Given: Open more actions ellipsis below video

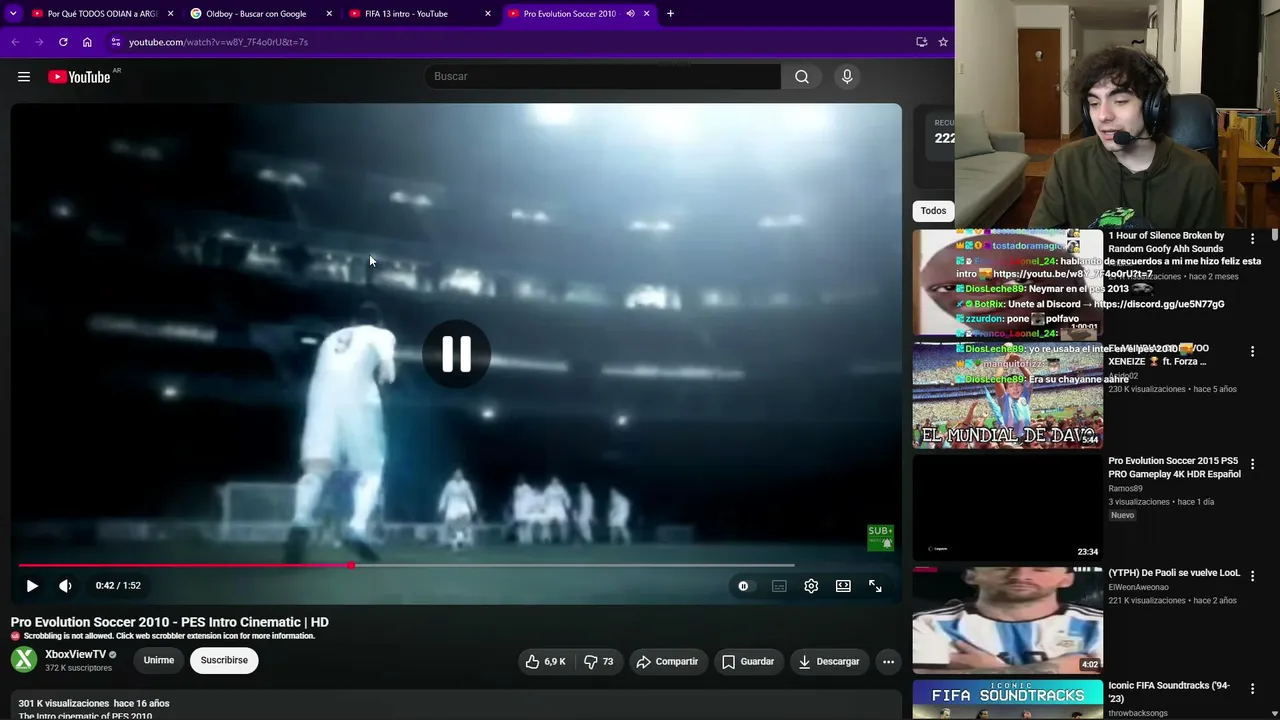Looking at the screenshot, I should pos(888,661).
